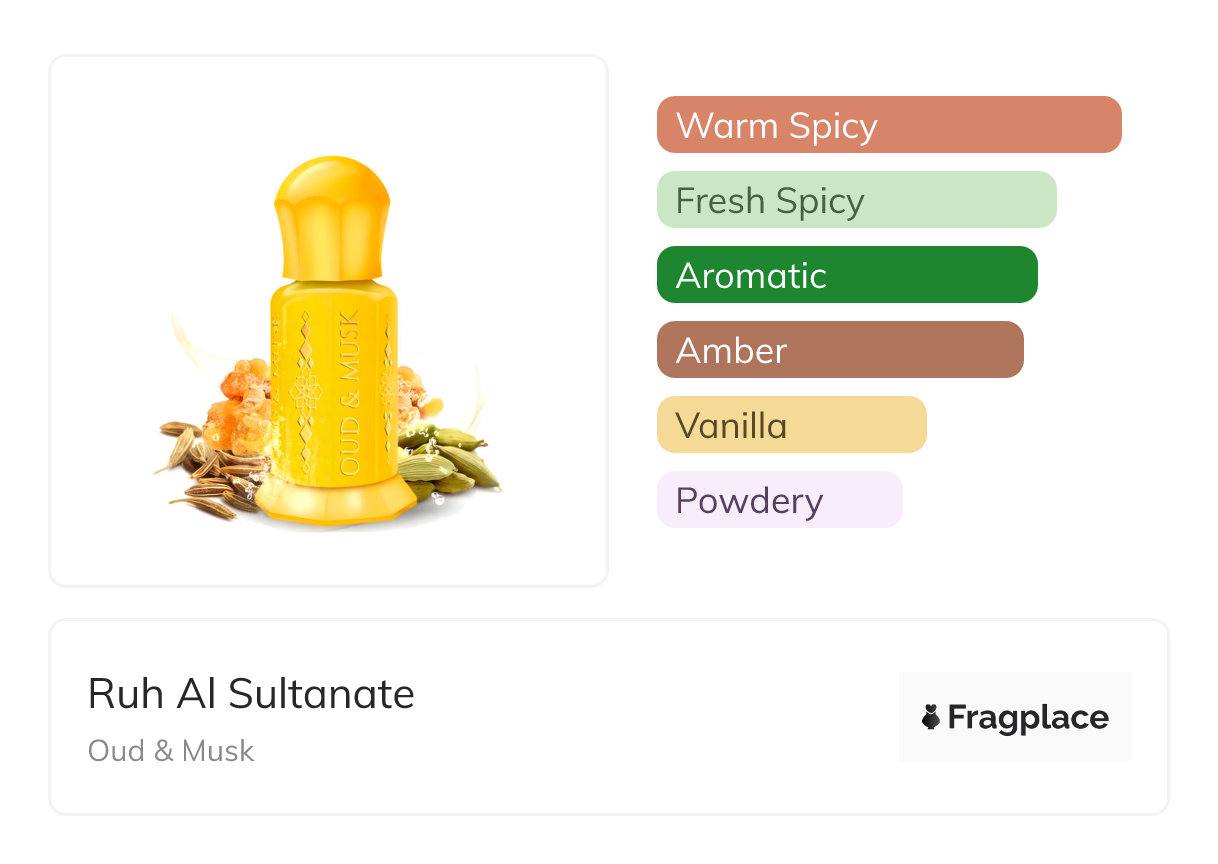Choose the Fresh Spicy accord bar
The width and height of the screenshot is (1218, 864).
[856, 200]
